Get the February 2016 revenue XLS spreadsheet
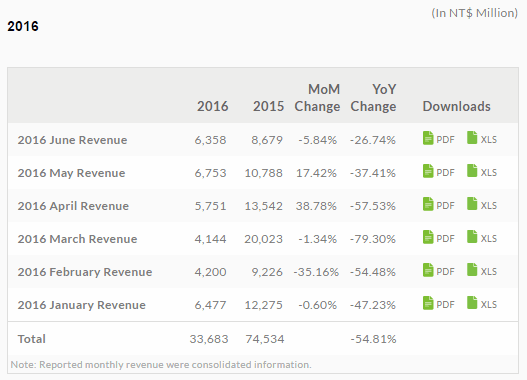The width and height of the screenshot is (527, 380). [482, 270]
